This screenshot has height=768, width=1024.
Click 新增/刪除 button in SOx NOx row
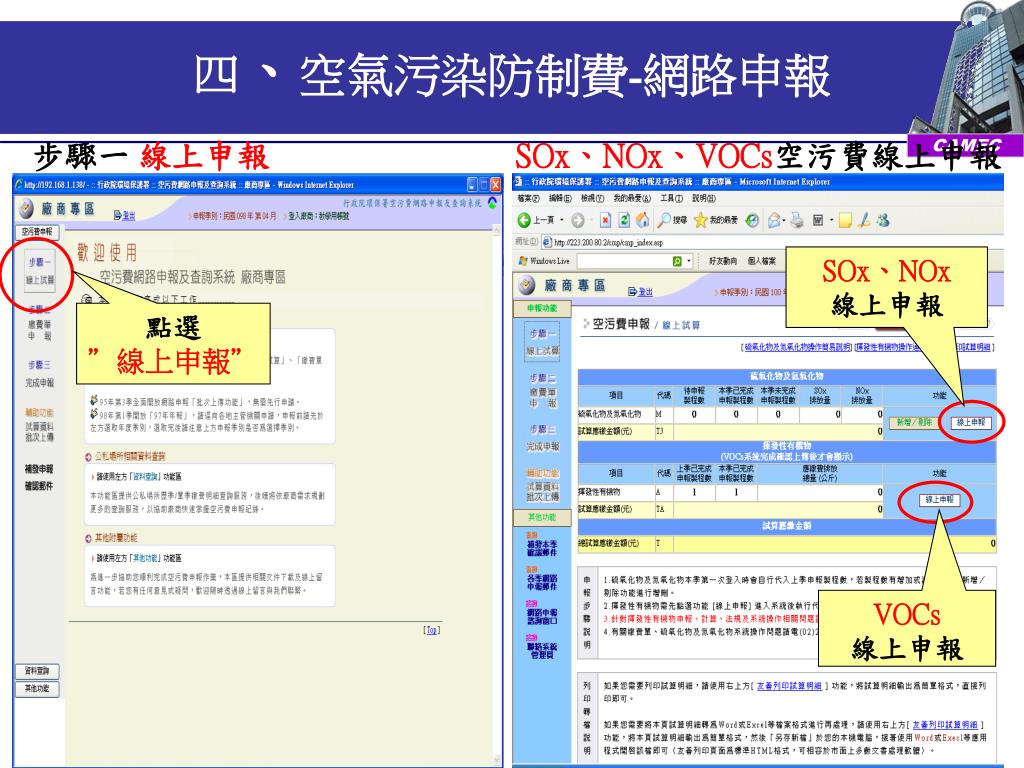click(x=914, y=423)
